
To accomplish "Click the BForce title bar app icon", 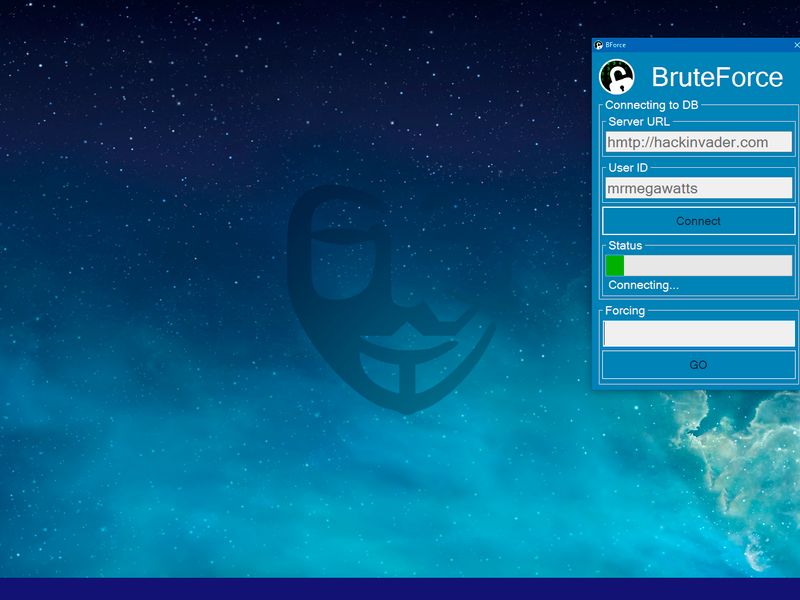I will (598, 45).
